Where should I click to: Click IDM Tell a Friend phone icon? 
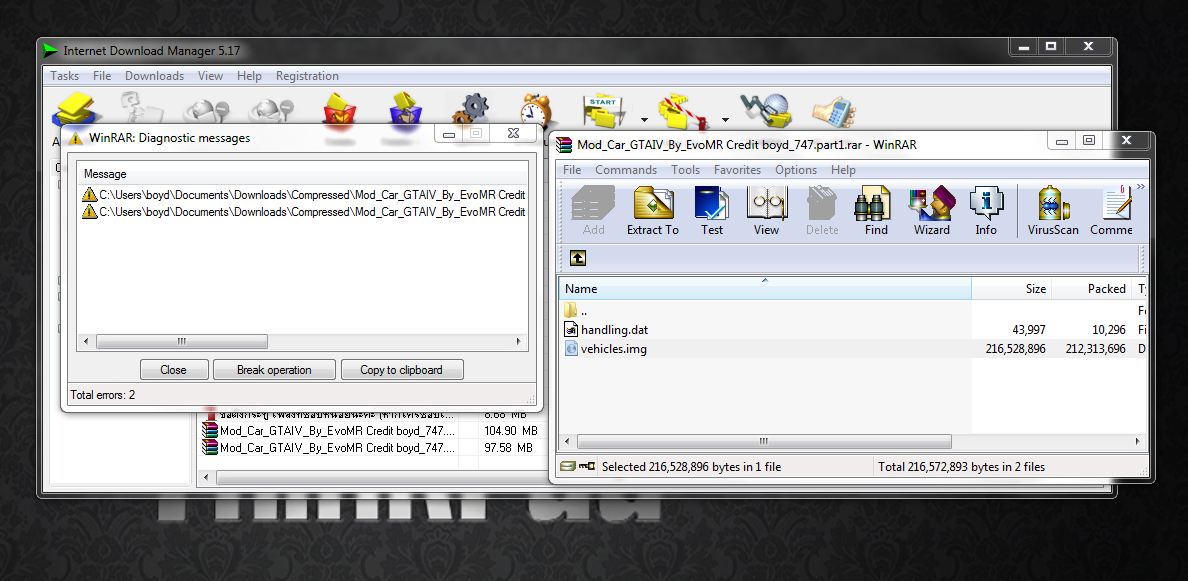(833, 111)
